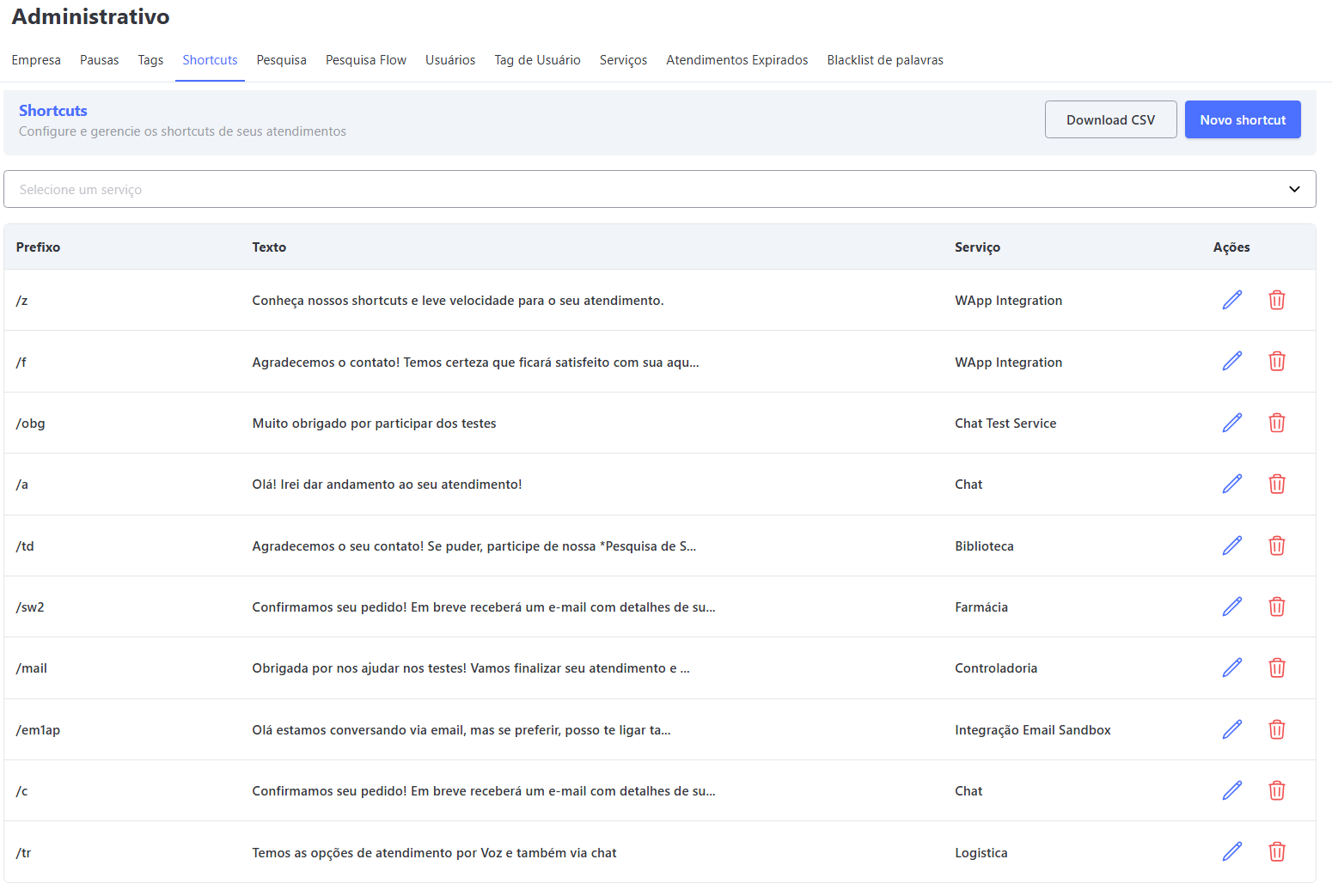The height and width of the screenshot is (896, 1332).
Task: Edit the /sw2 shortcut with the pencil icon
Action: [x=1232, y=606]
